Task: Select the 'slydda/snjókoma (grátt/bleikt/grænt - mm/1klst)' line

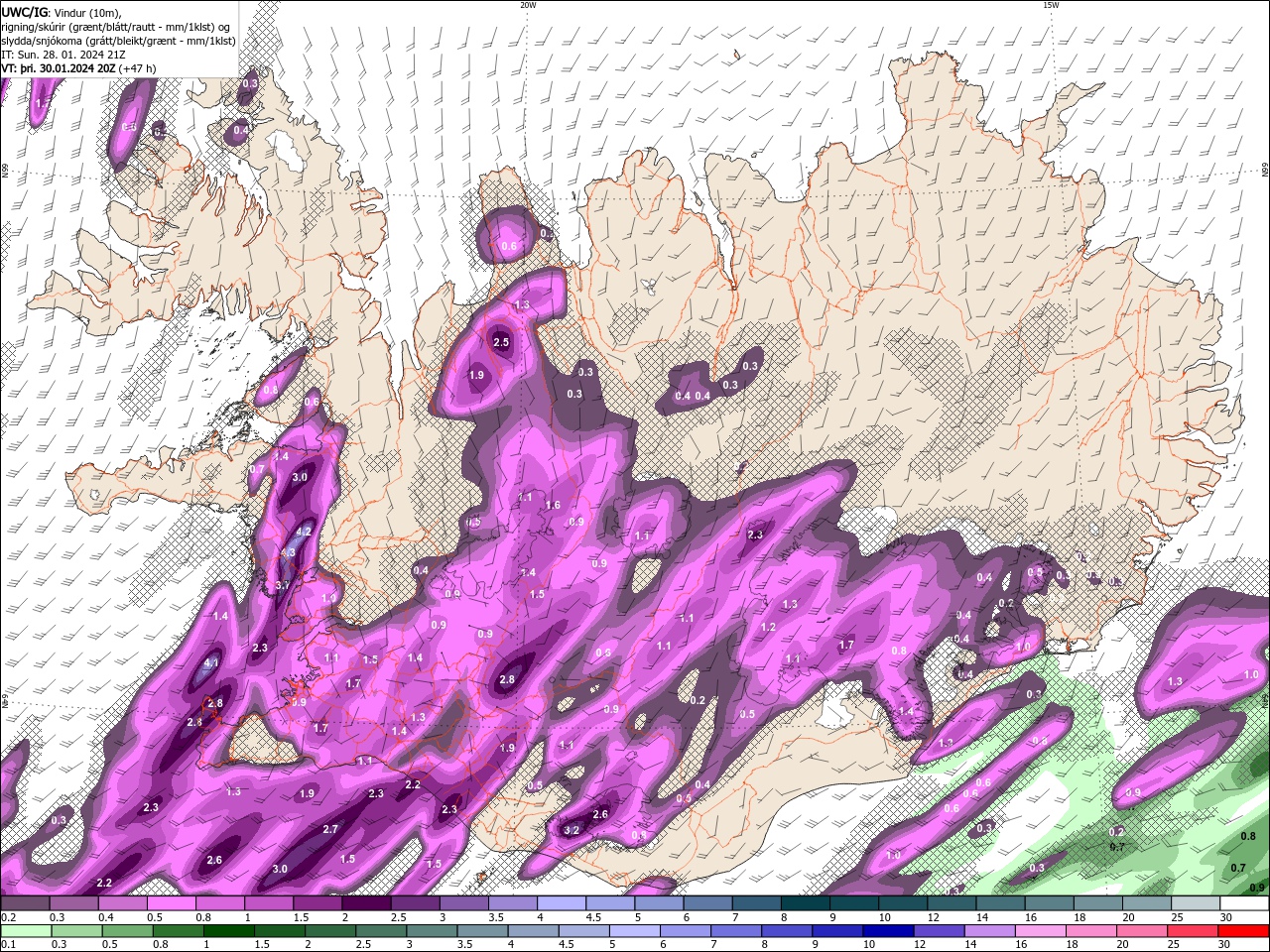Action: coord(118,41)
